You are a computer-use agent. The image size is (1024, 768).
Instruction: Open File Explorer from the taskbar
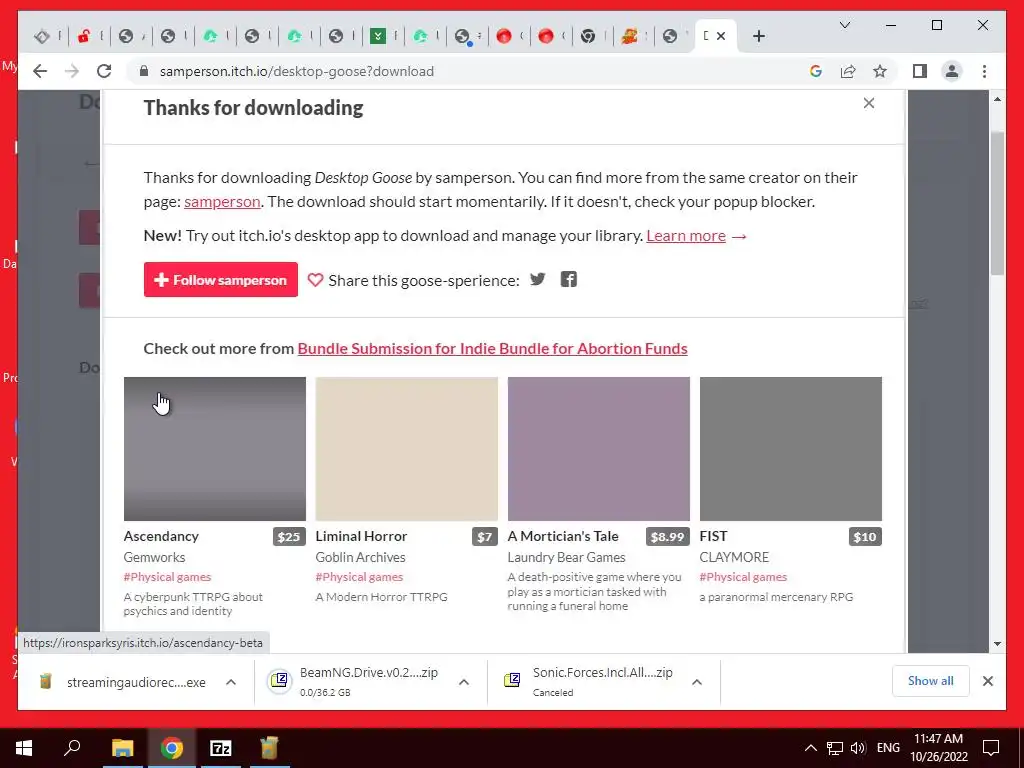click(x=122, y=748)
